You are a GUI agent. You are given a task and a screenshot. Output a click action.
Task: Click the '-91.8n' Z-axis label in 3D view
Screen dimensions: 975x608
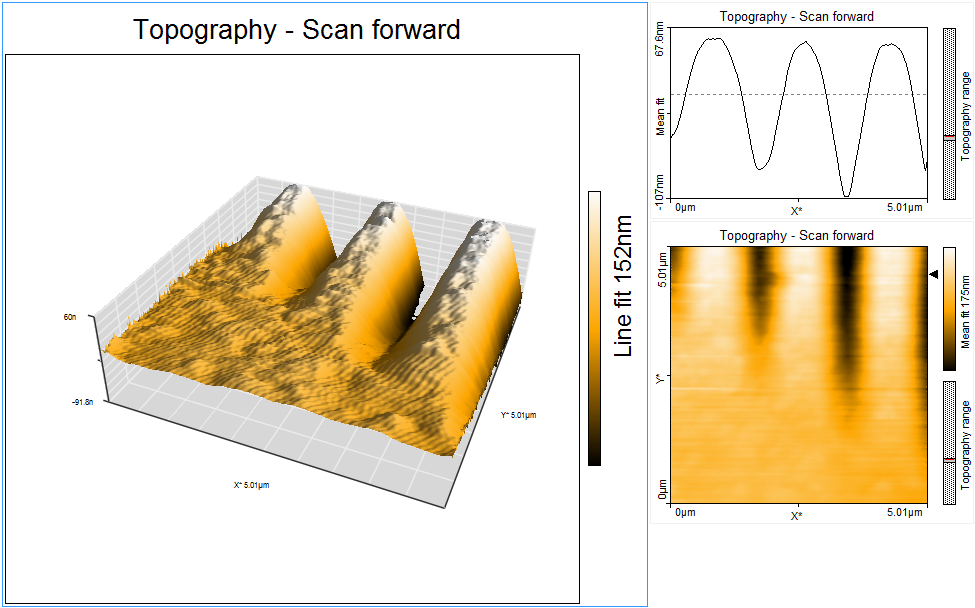pyautogui.click(x=82, y=402)
